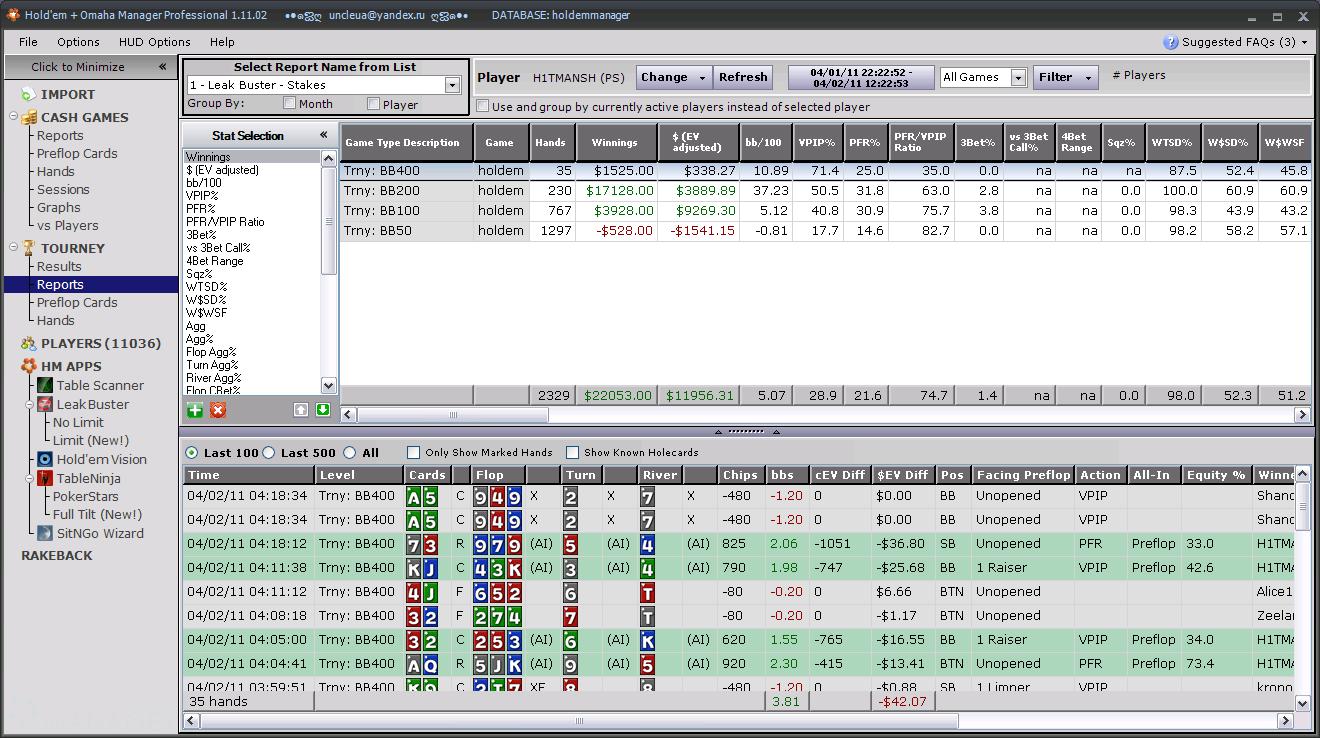Open the All Games combo box
The image size is (1320, 738).
click(1018, 77)
